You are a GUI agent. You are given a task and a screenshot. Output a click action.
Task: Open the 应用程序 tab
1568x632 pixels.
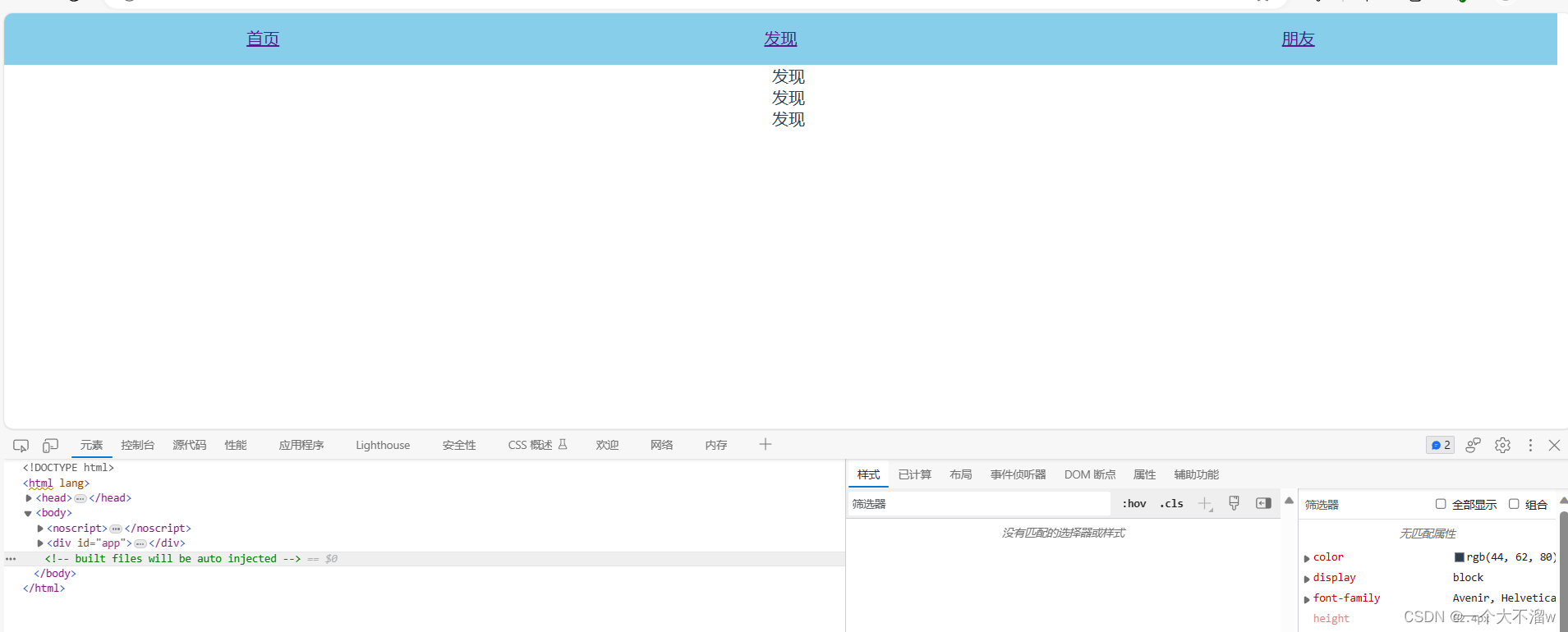301,445
